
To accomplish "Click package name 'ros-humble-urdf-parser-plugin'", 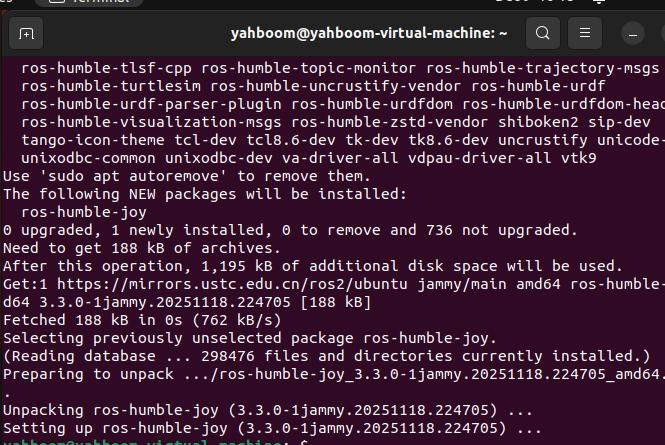I will coord(151,104).
